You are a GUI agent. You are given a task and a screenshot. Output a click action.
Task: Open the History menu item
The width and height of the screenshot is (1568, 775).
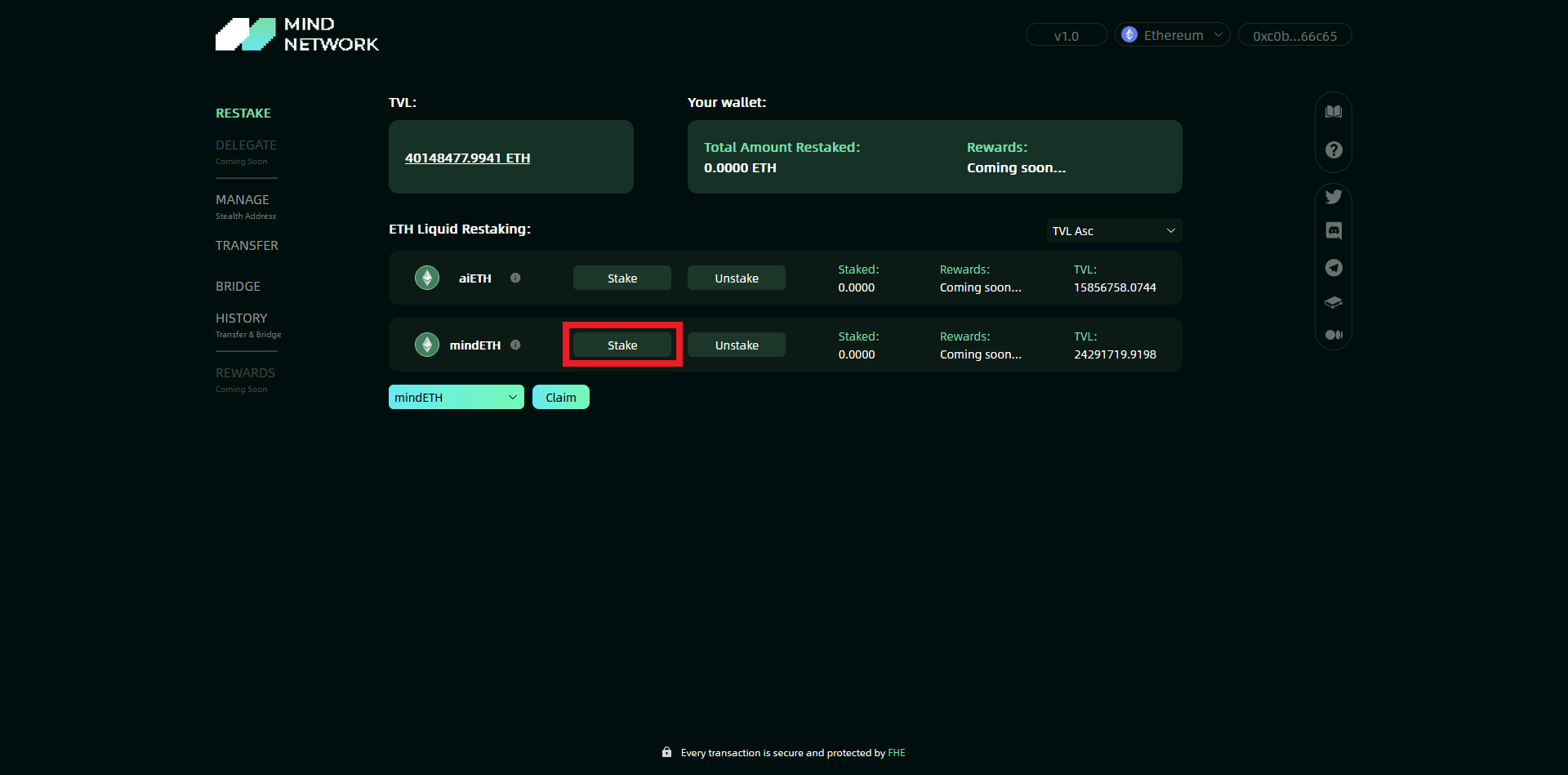point(241,318)
